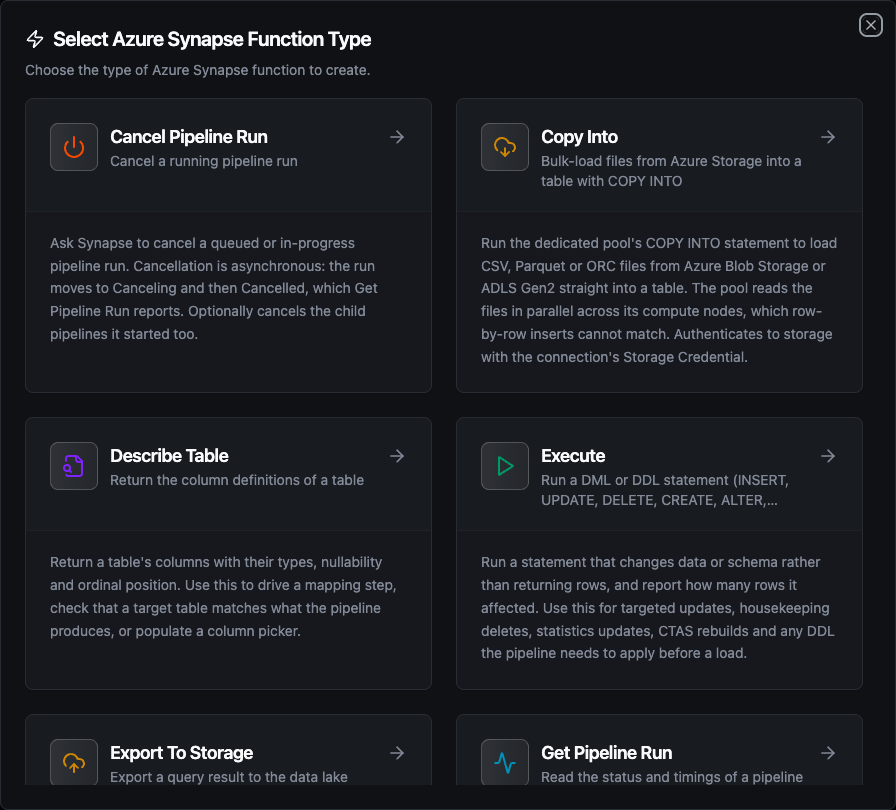This screenshot has width=896, height=810.
Task: Click the 'Ask Synapse to cancel a queued' description
Action: [x=214, y=288]
